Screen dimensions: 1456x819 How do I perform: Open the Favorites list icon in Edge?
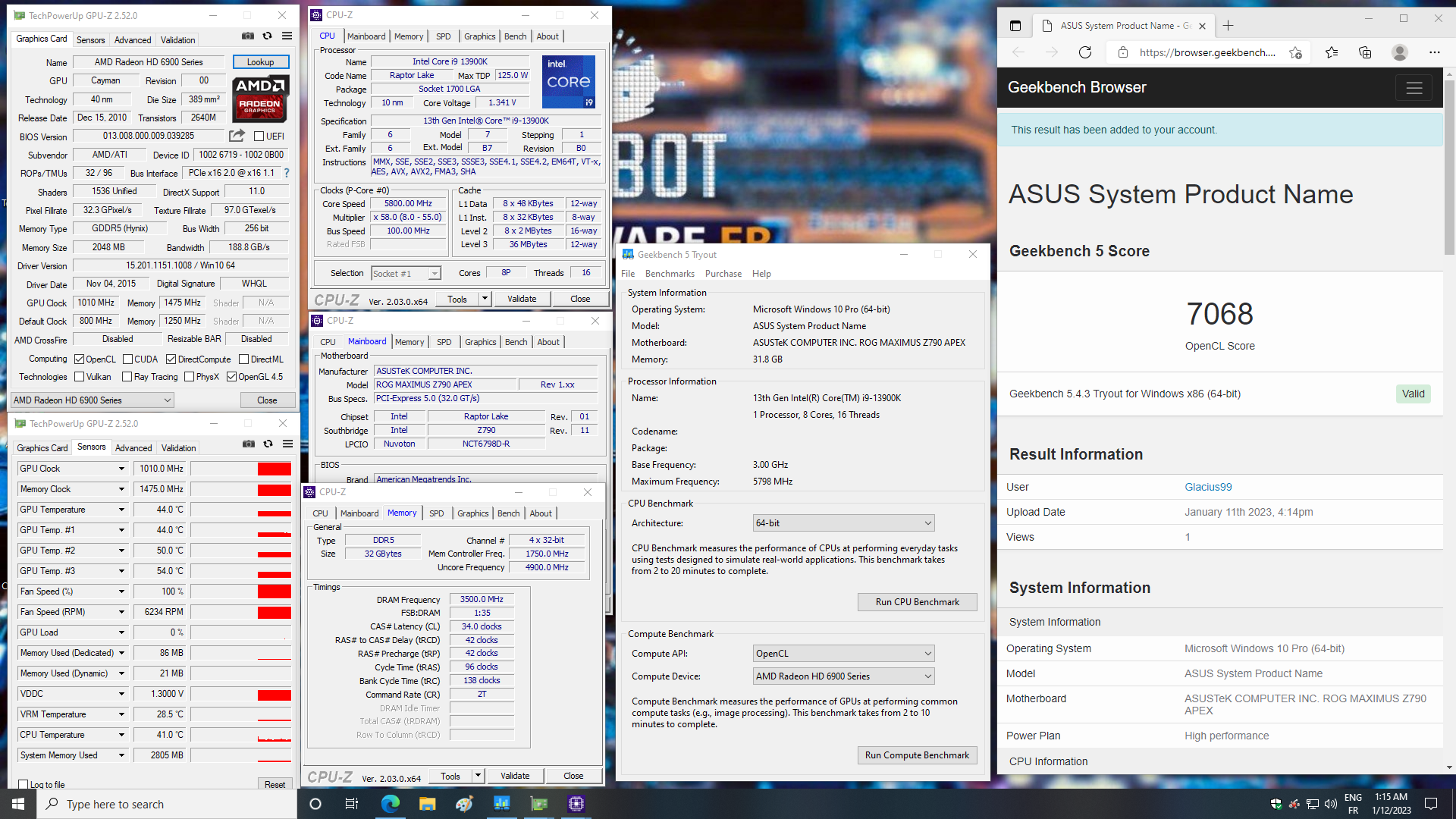(1332, 52)
